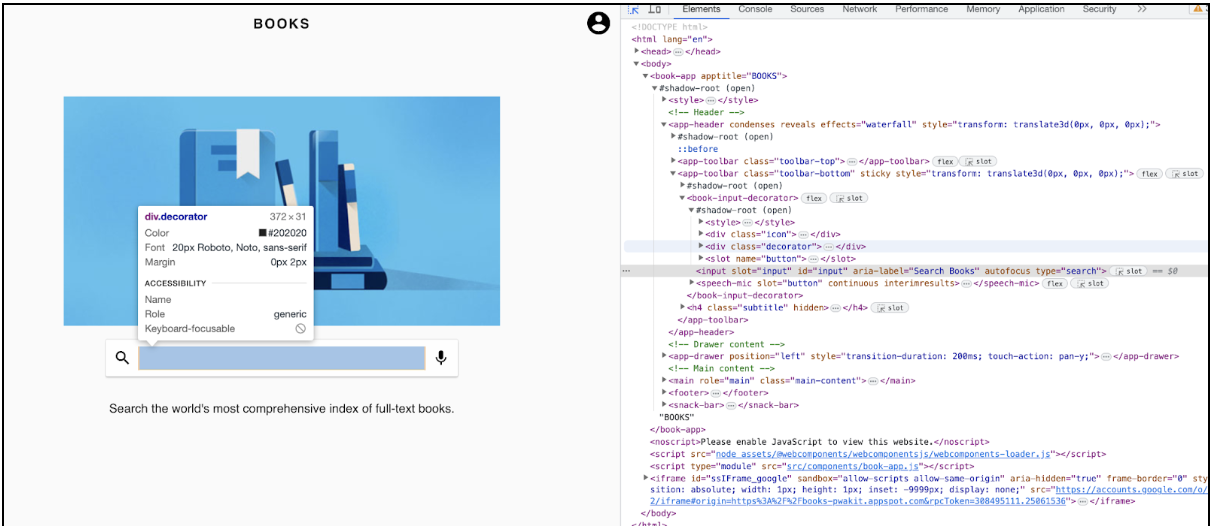The width and height of the screenshot is (1212, 526).
Task: Expand the head element node
Action: [637, 51]
